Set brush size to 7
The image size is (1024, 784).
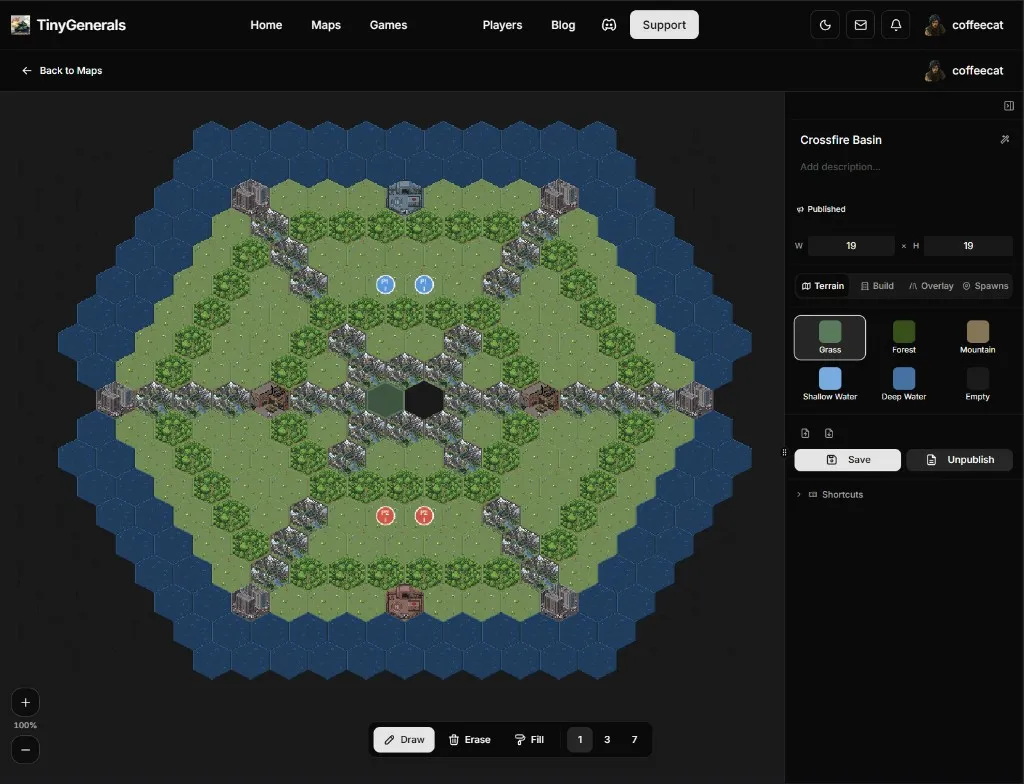tap(634, 739)
